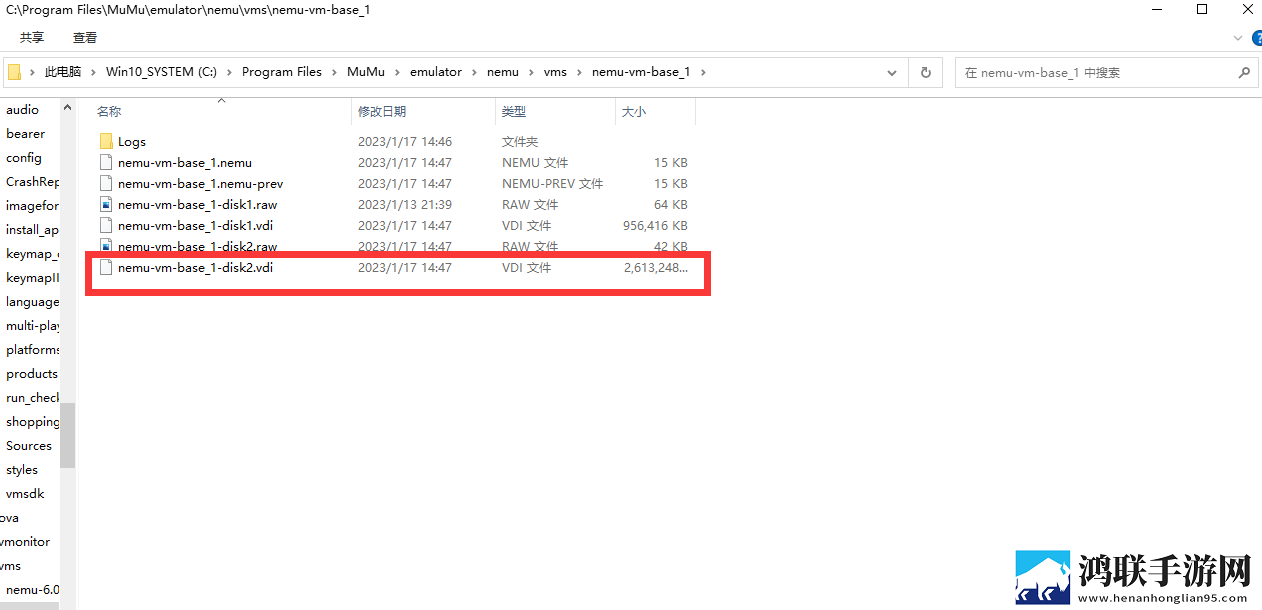Click the icon of nemu-vm-base_1-disk2.raw
Screen dimensions: 1262x610
[x=106, y=247]
